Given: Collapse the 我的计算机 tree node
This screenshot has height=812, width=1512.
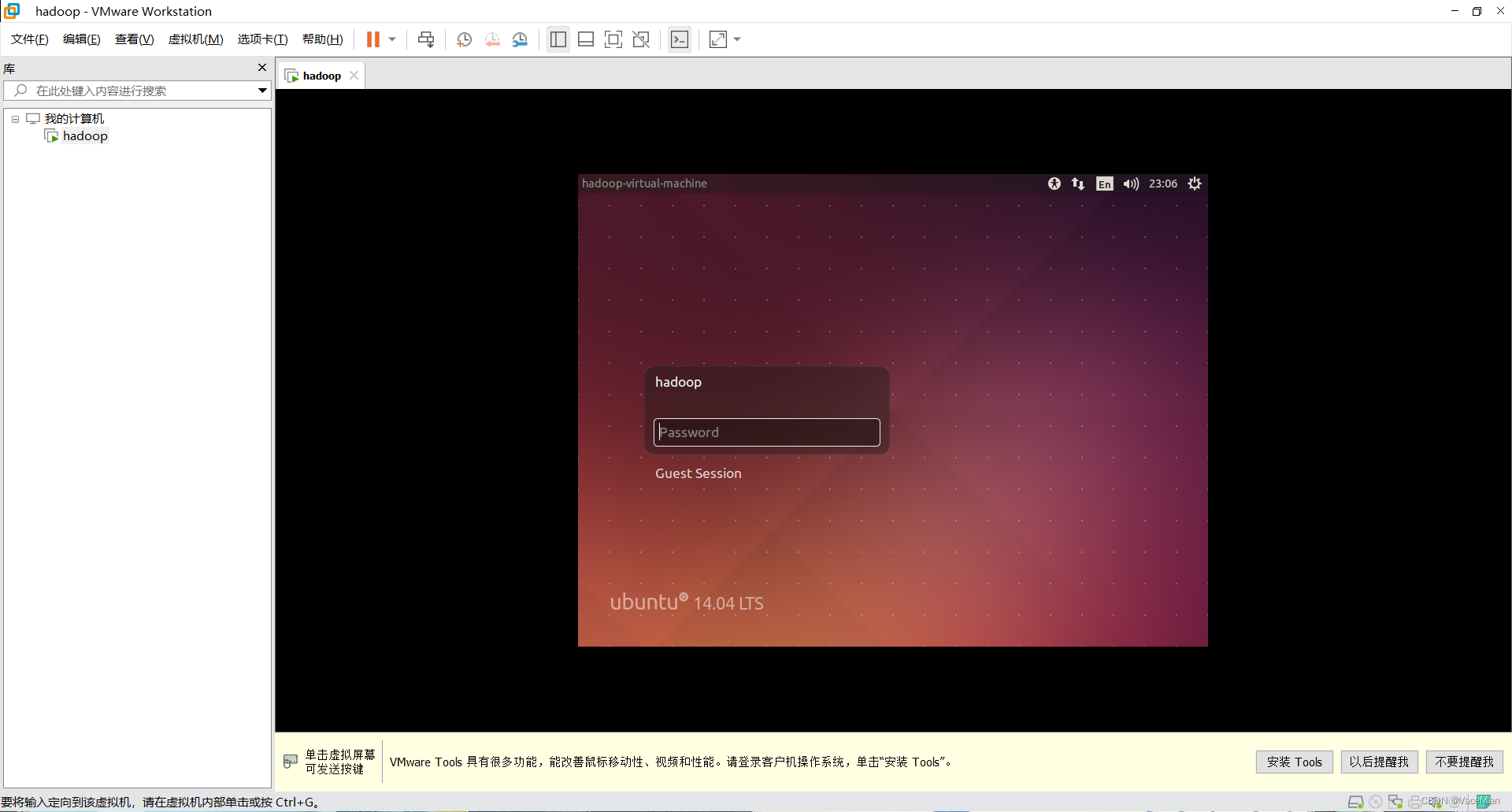Looking at the screenshot, I should [14, 118].
